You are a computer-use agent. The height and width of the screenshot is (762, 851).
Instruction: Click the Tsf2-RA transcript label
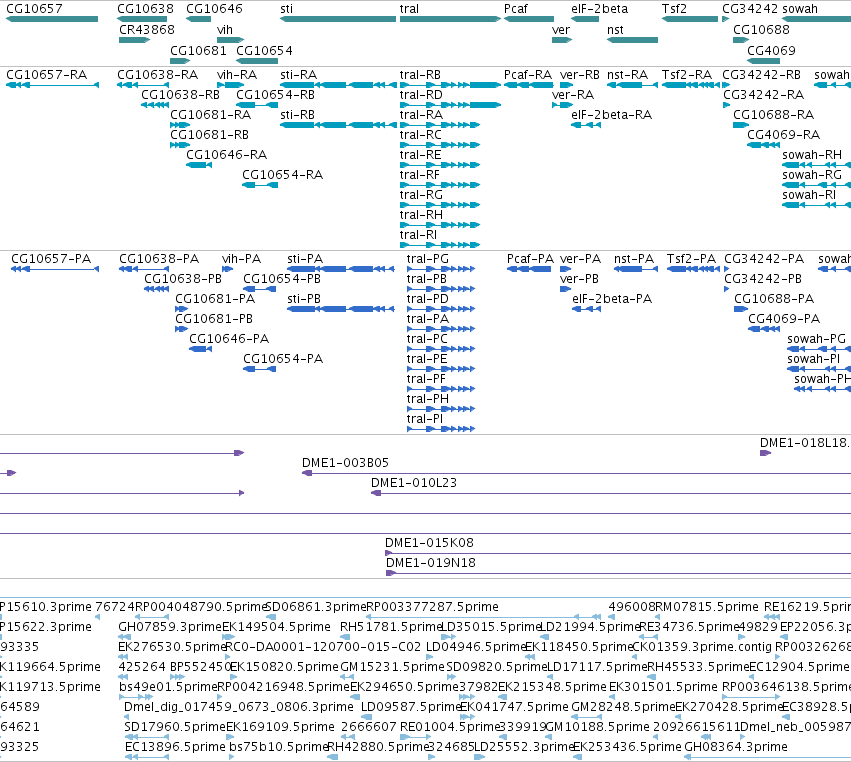click(687, 74)
